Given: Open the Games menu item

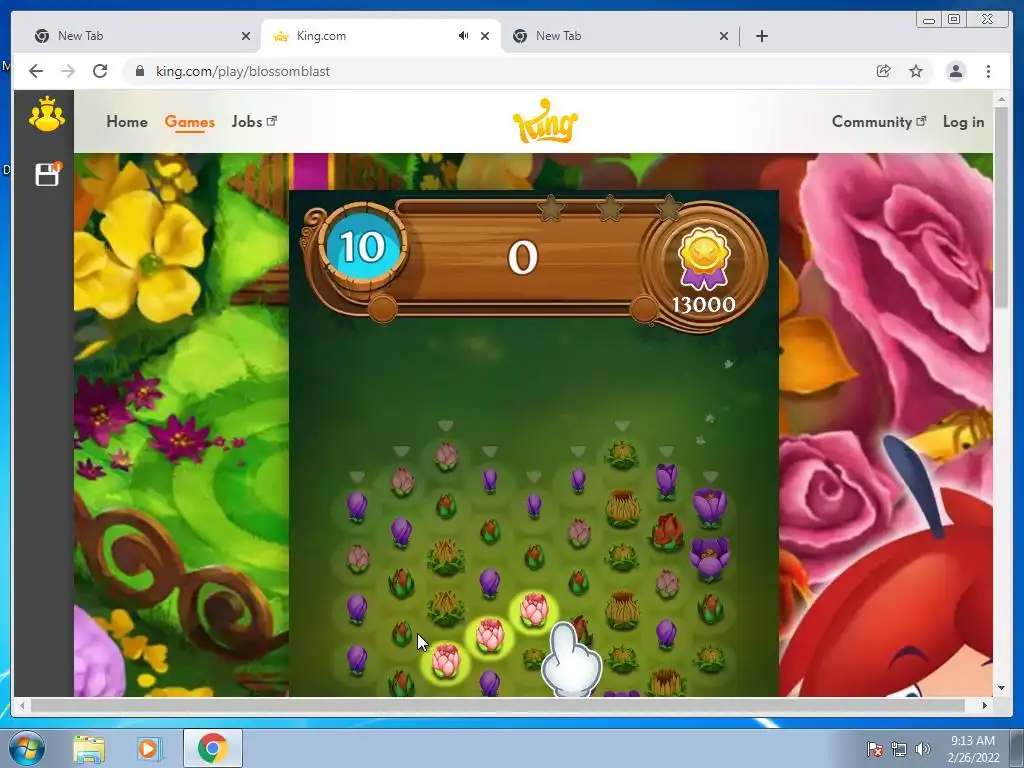Looking at the screenshot, I should [x=189, y=121].
